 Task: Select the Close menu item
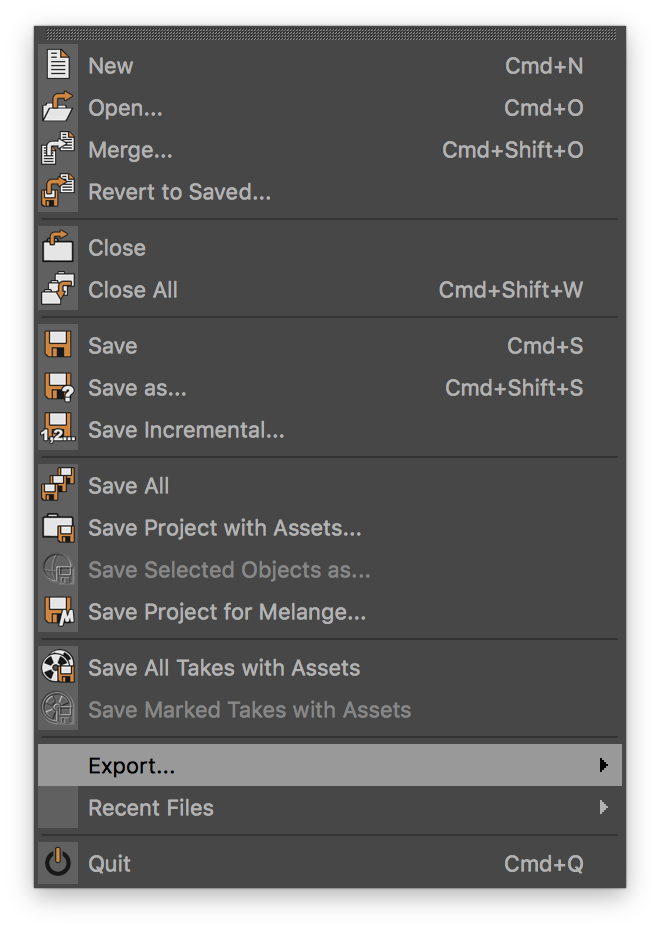click(x=117, y=248)
